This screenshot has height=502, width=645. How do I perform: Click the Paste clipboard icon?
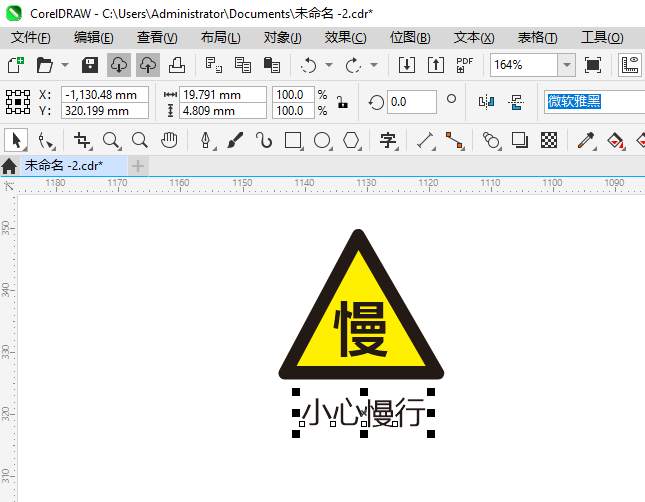pos(271,65)
